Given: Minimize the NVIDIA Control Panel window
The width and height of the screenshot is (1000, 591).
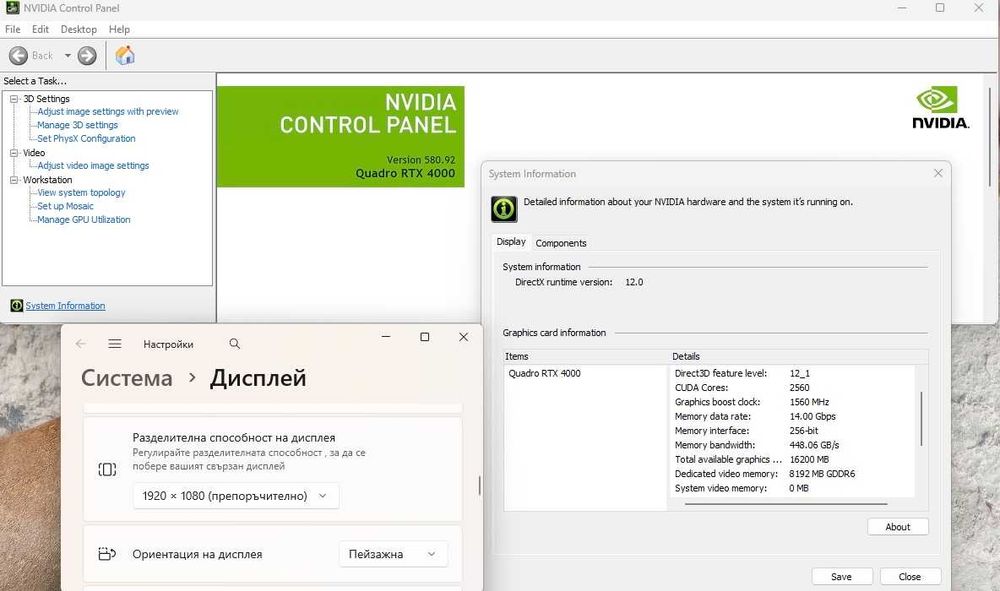Looking at the screenshot, I should click(902, 8).
